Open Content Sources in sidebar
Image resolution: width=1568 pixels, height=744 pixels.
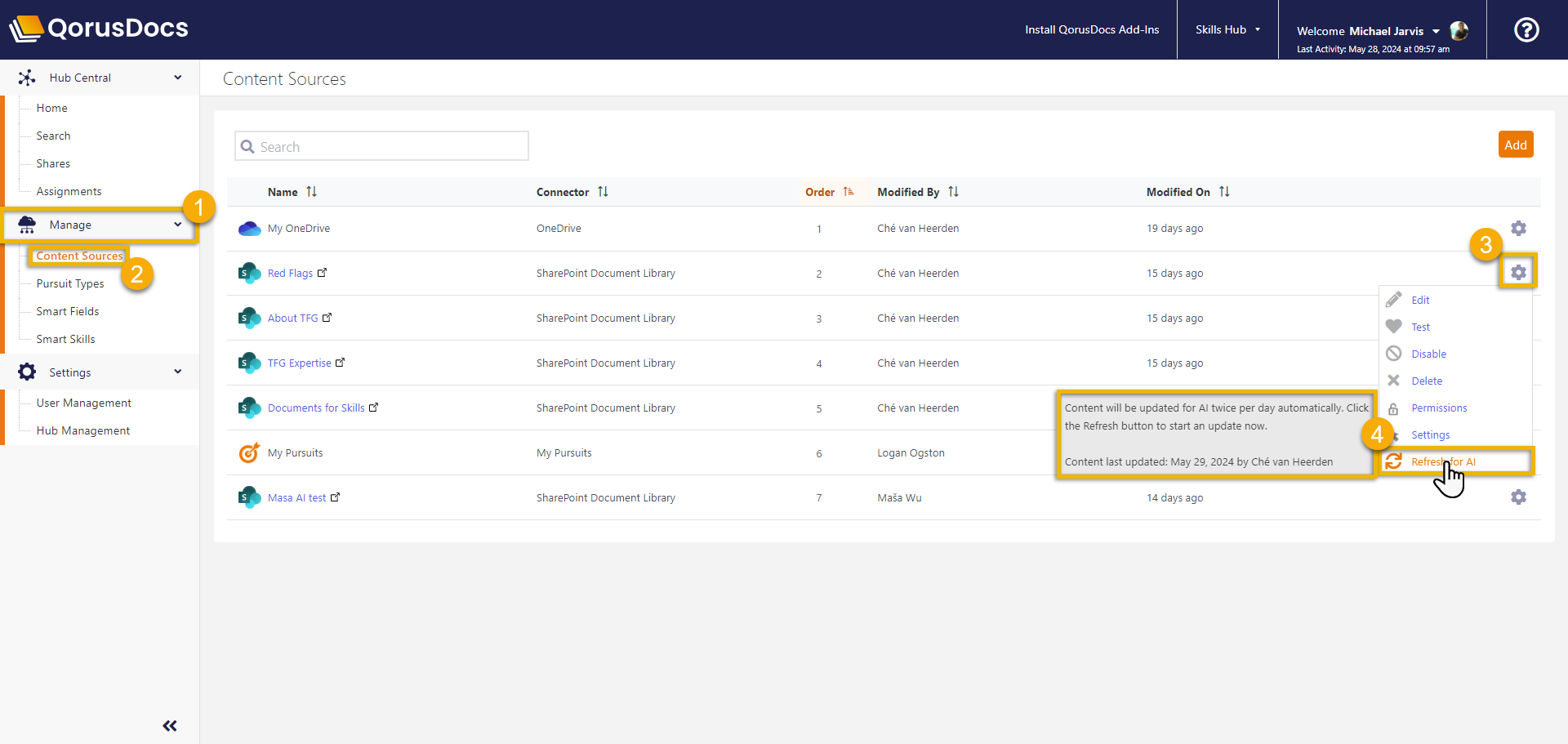coord(79,256)
